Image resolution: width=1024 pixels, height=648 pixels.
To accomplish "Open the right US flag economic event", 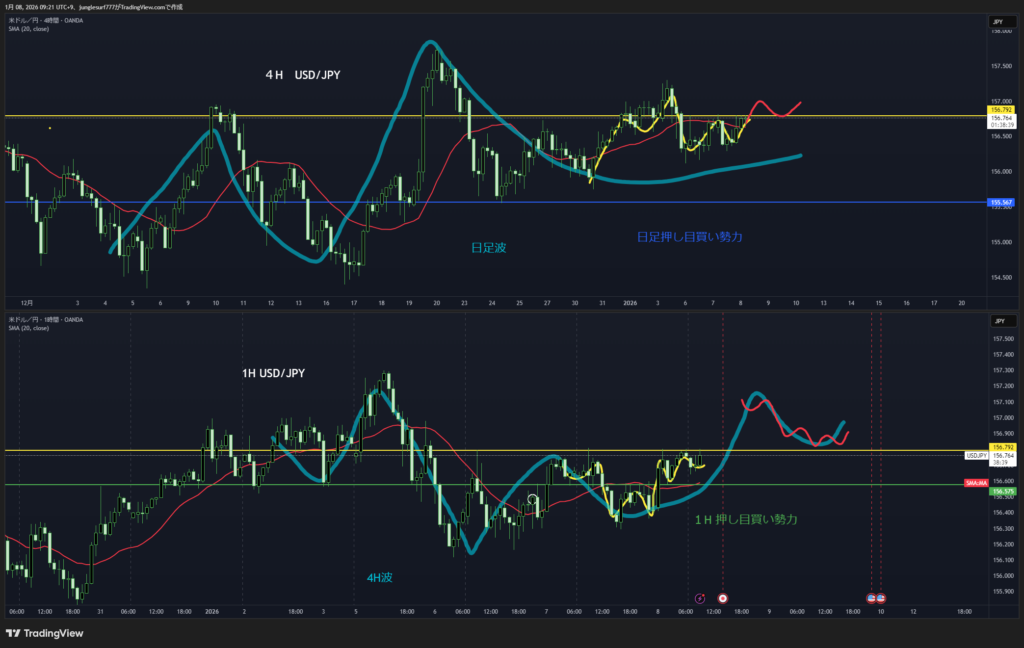I will click(881, 598).
